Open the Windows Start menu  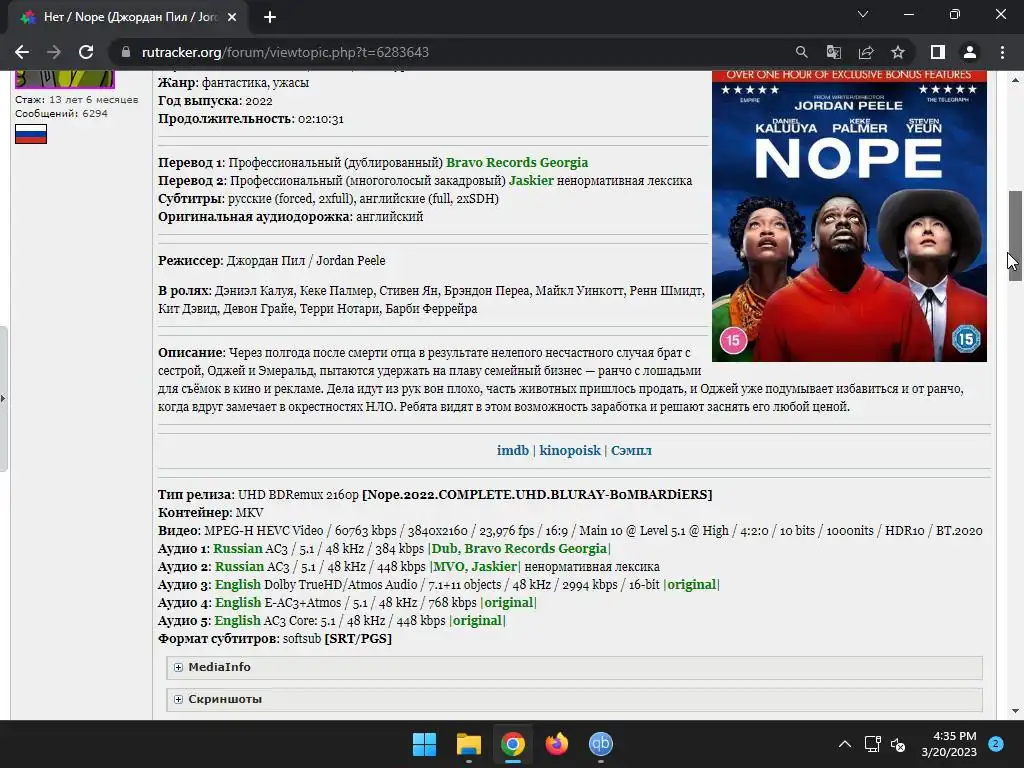[424, 744]
